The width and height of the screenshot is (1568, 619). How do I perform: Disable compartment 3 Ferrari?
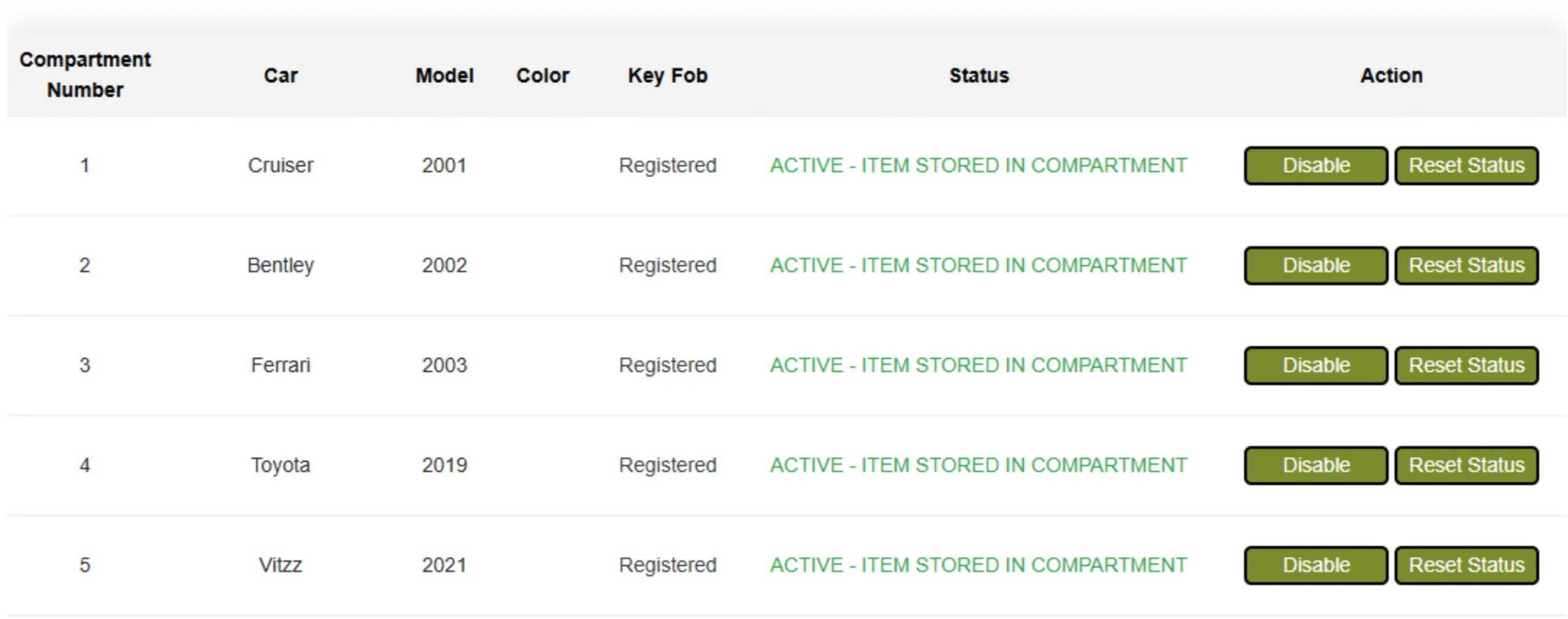click(1316, 365)
